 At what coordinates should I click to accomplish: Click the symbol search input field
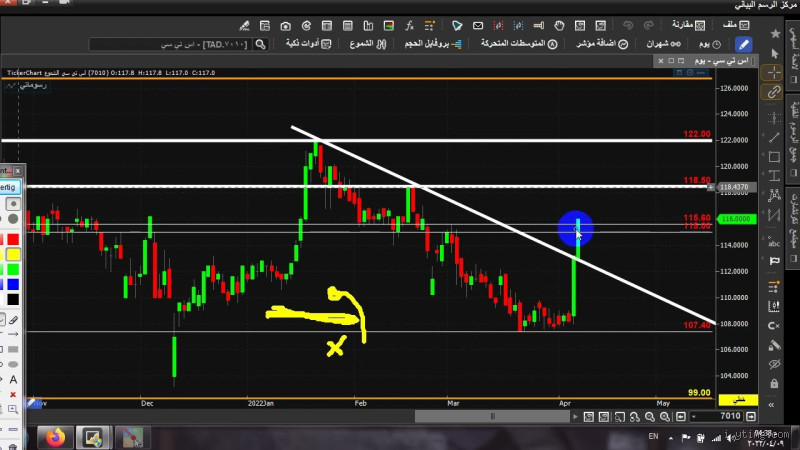click(x=140, y=44)
